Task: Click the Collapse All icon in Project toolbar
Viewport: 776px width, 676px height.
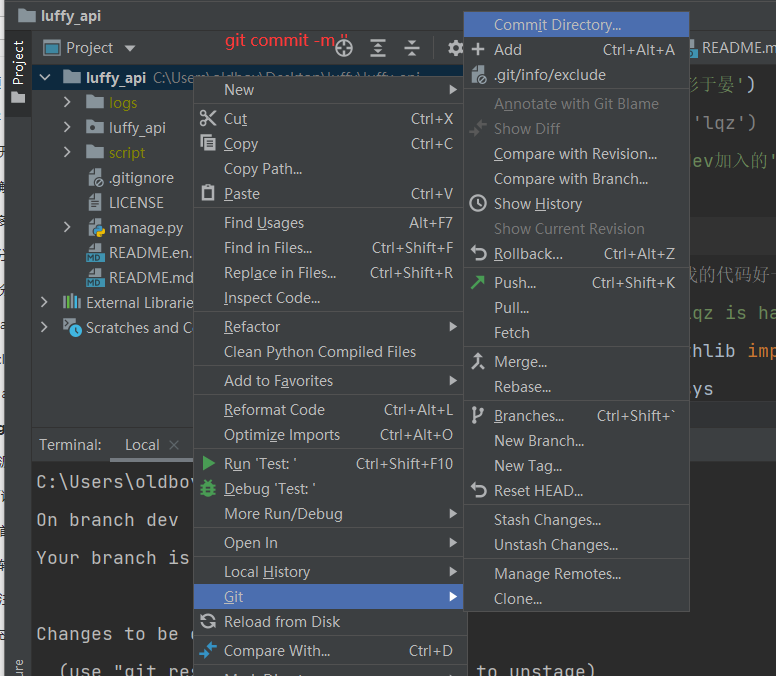Action: pos(411,48)
